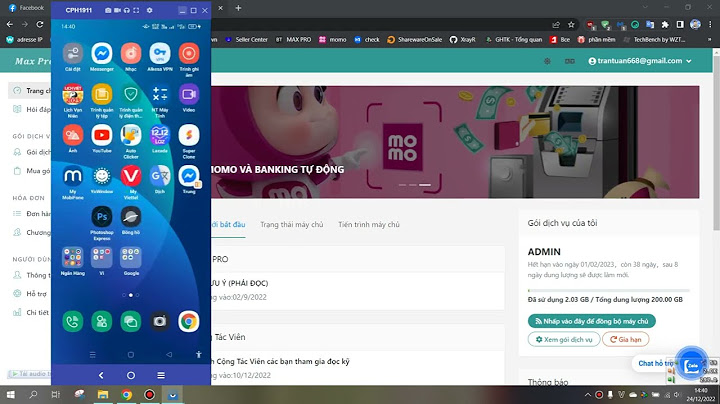Click the data usage progress bar
This screenshot has width=720, height=404.
point(609,291)
